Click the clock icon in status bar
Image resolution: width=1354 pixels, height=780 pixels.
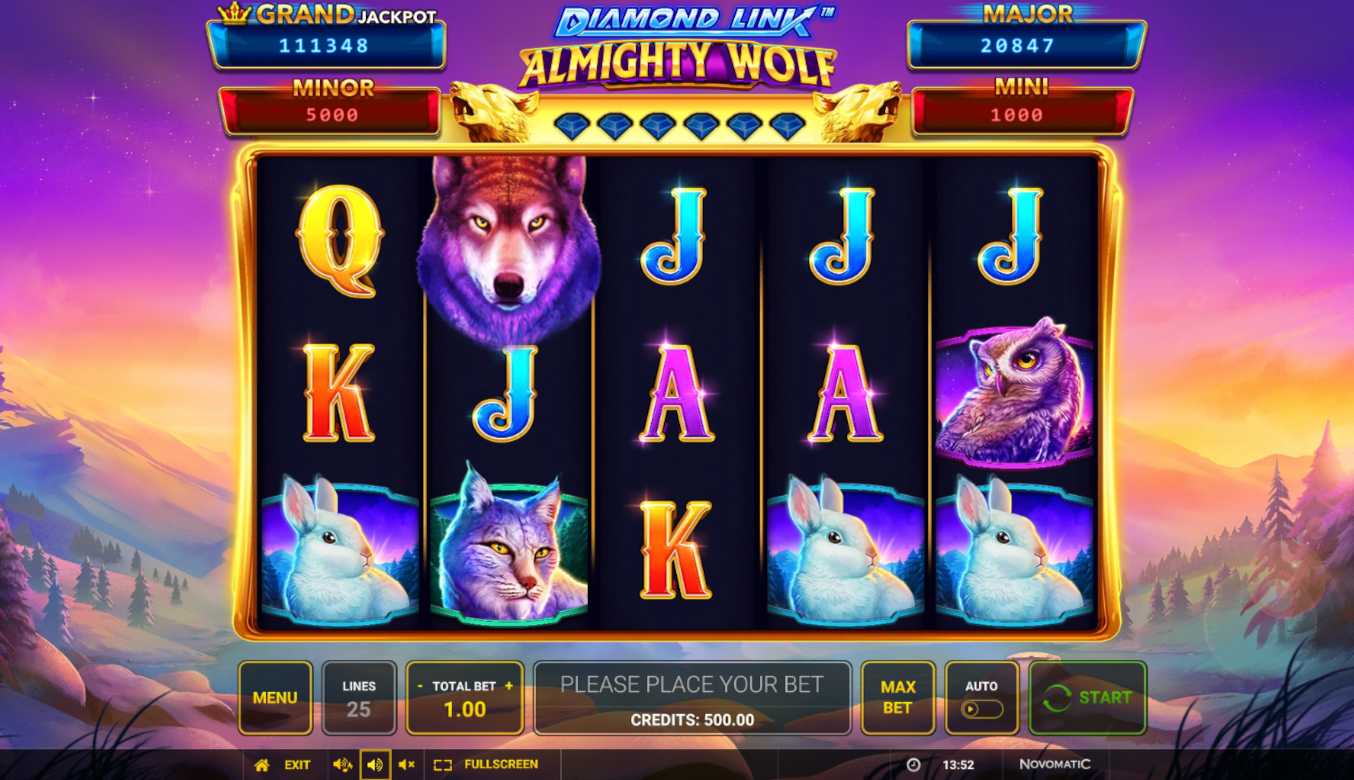click(913, 765)
